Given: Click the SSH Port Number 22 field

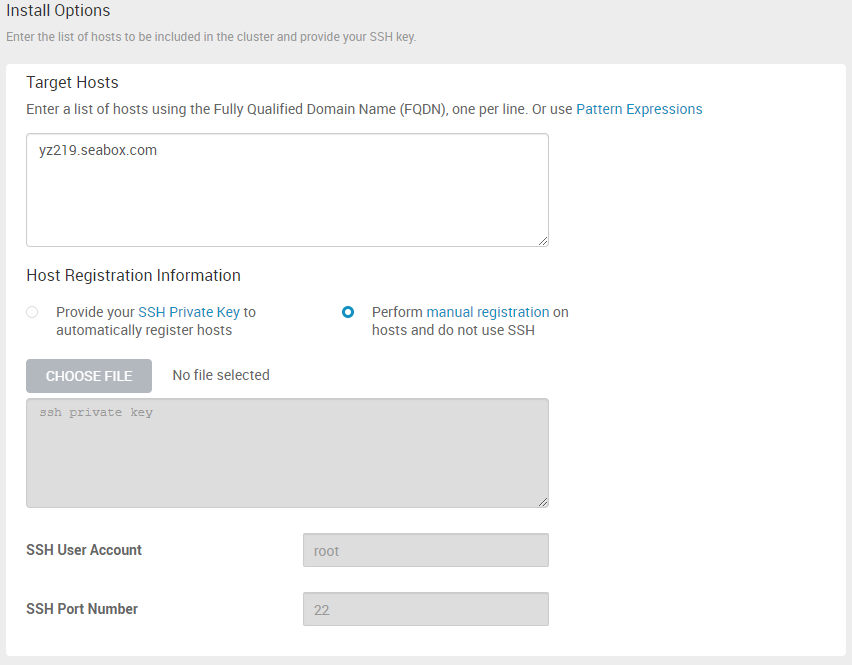Looking at the screenshot, I should (x=426, y=609).
